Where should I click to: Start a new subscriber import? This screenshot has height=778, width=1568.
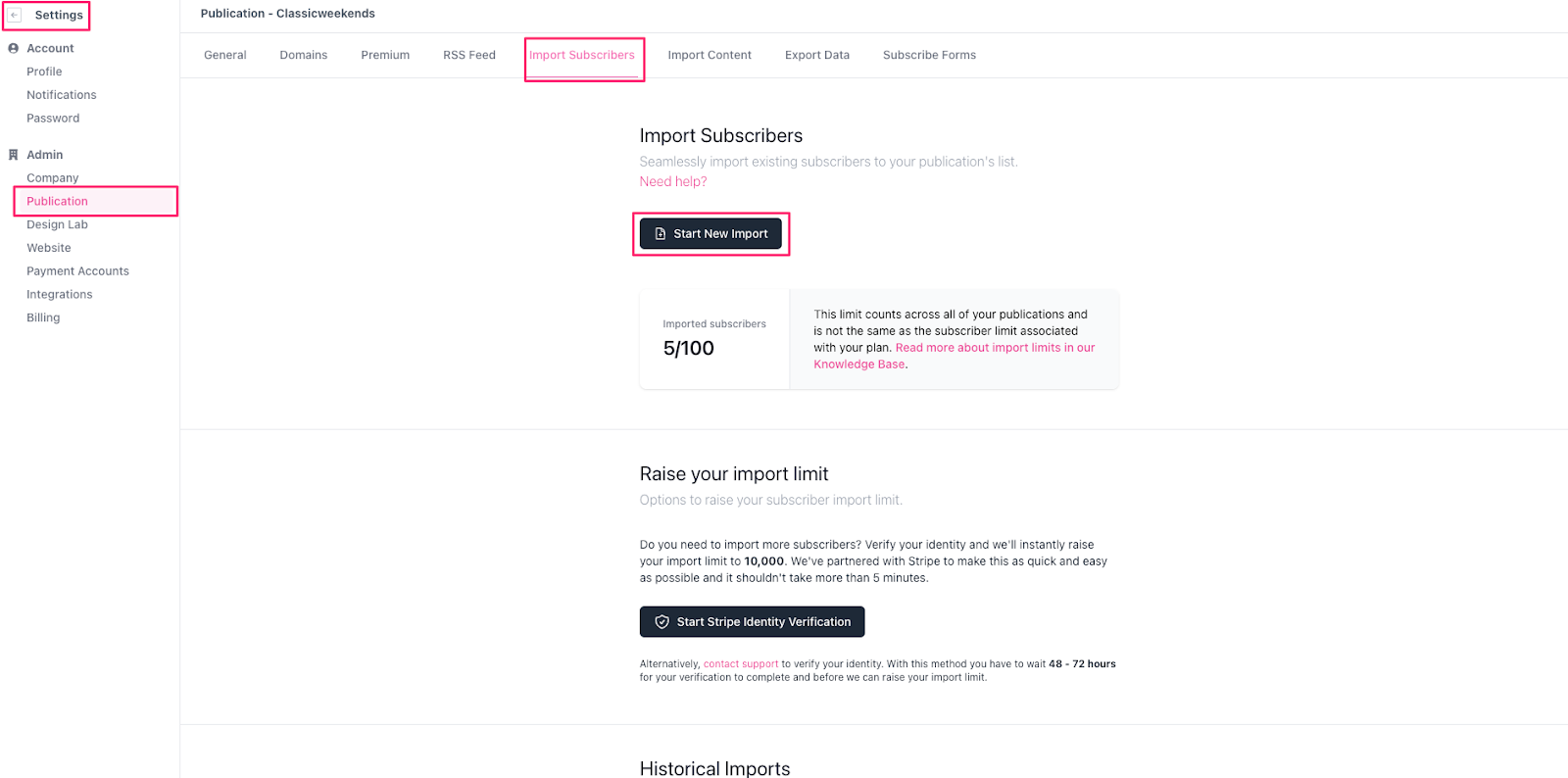(x=710, y=234)
